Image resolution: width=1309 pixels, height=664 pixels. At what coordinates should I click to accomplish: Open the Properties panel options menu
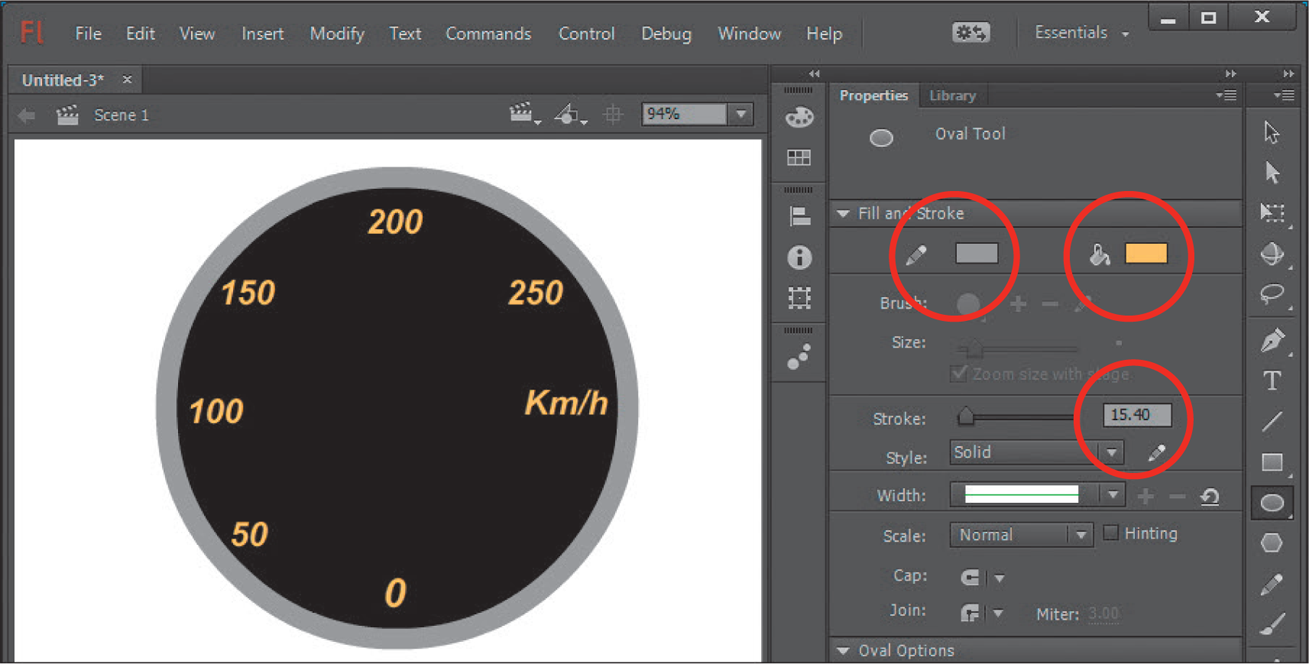coord(1226,96)
